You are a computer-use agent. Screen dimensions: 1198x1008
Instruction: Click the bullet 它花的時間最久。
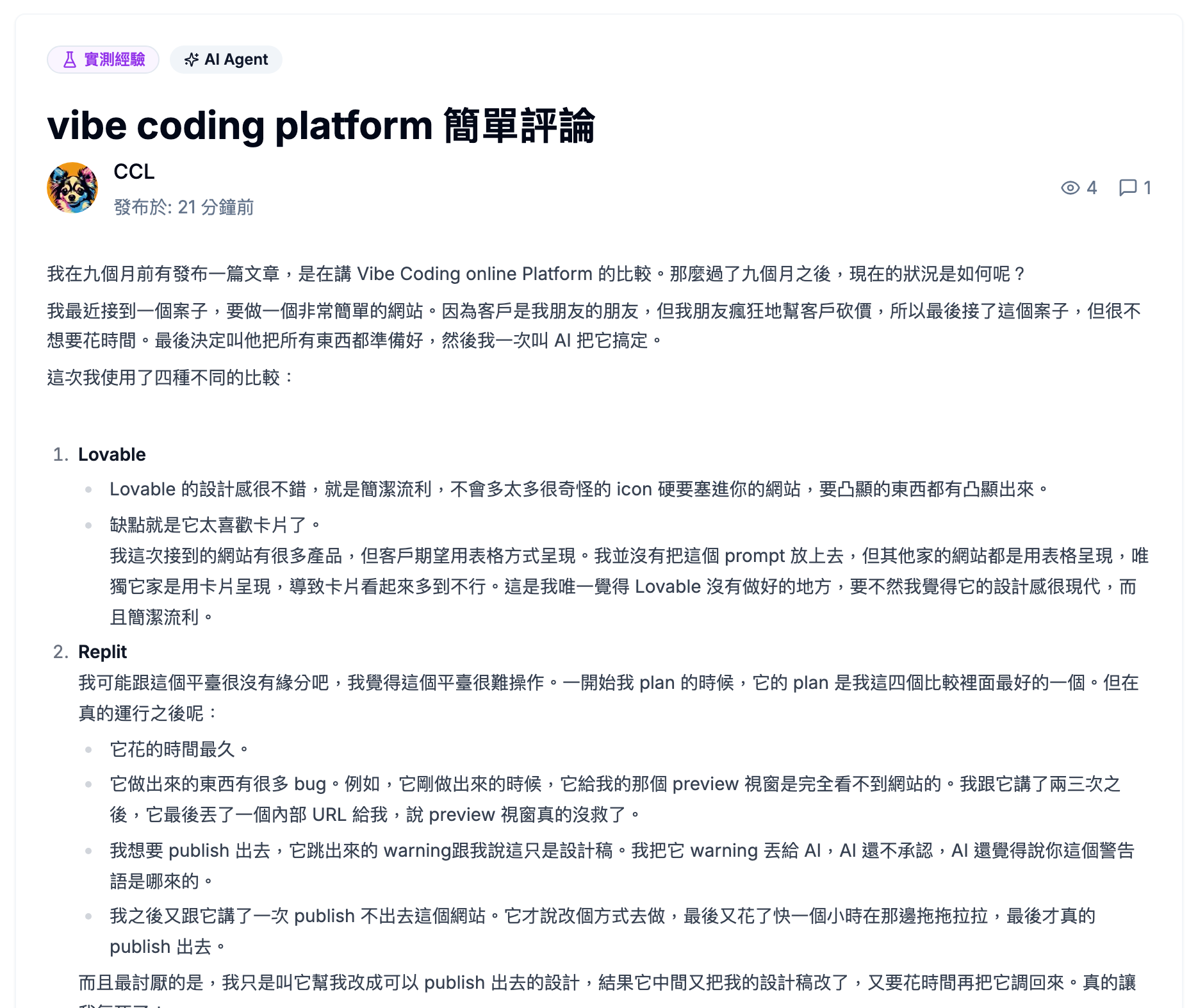click(x=180, y=749)
